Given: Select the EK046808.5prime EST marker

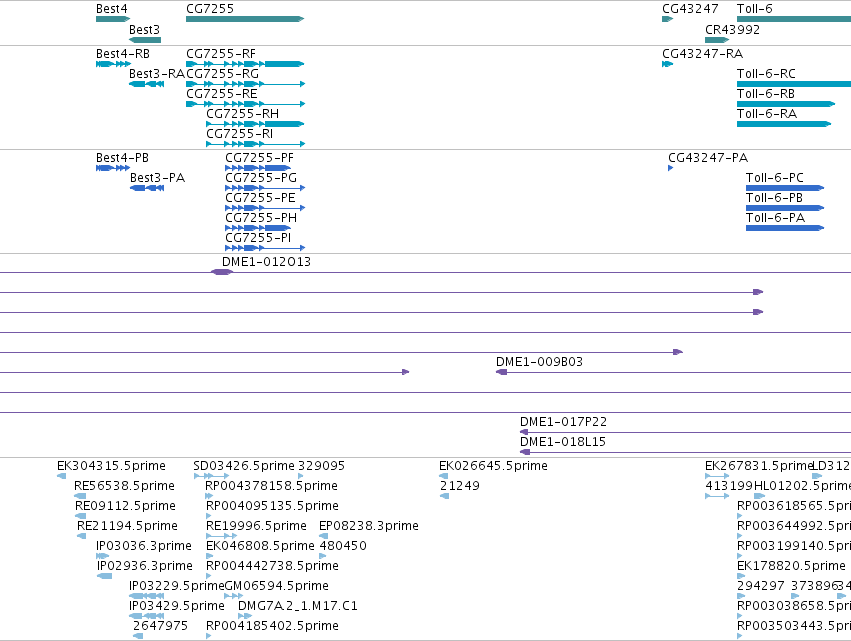Looking at the screenshot, I should point(209,556).
